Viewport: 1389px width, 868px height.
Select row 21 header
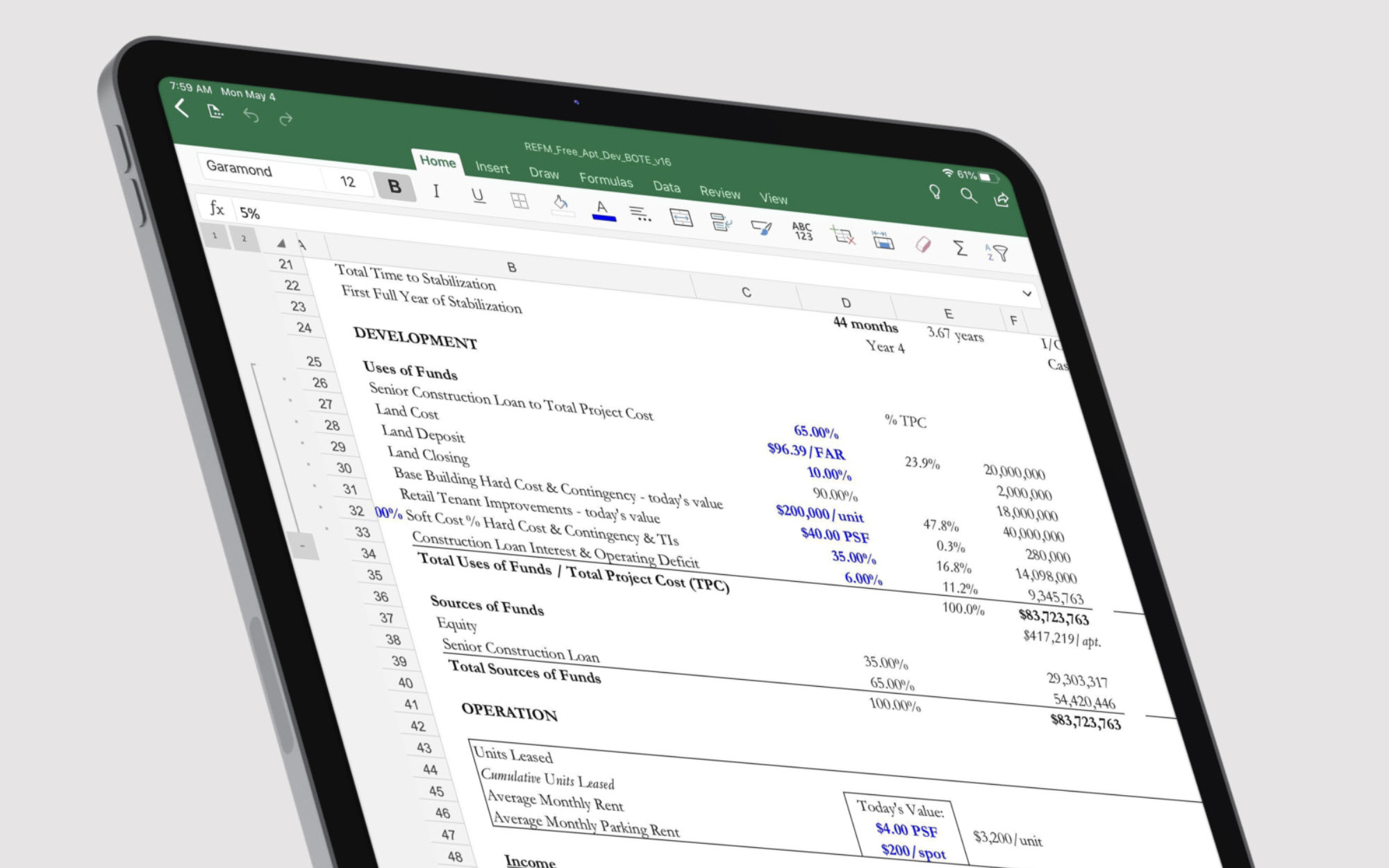285,264
